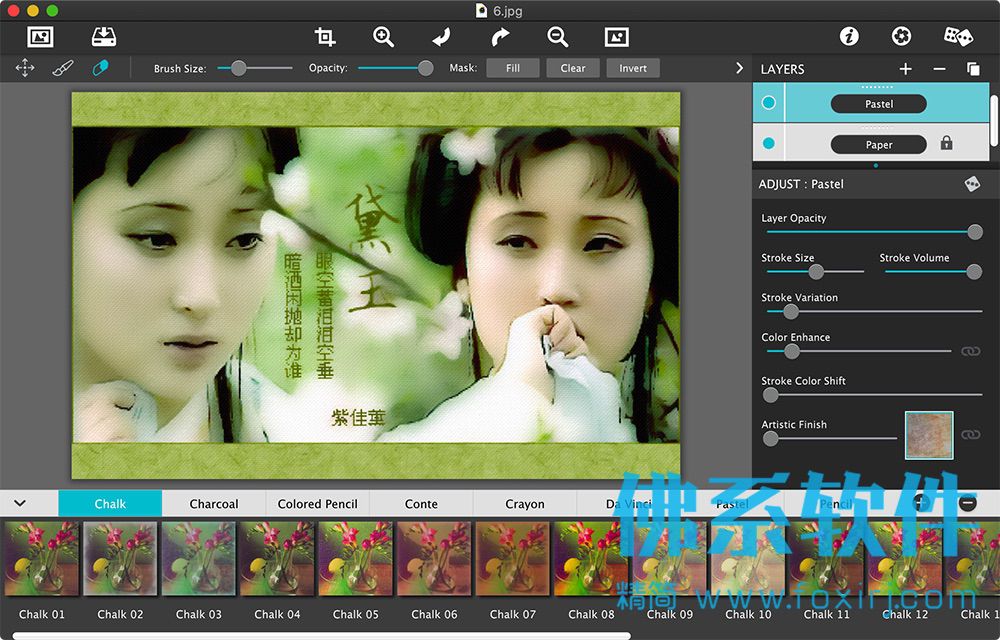The image size is (1000, 640).
Task: Select the Chalk 05 preset thumbnail
Action: [x=356, y=558]
